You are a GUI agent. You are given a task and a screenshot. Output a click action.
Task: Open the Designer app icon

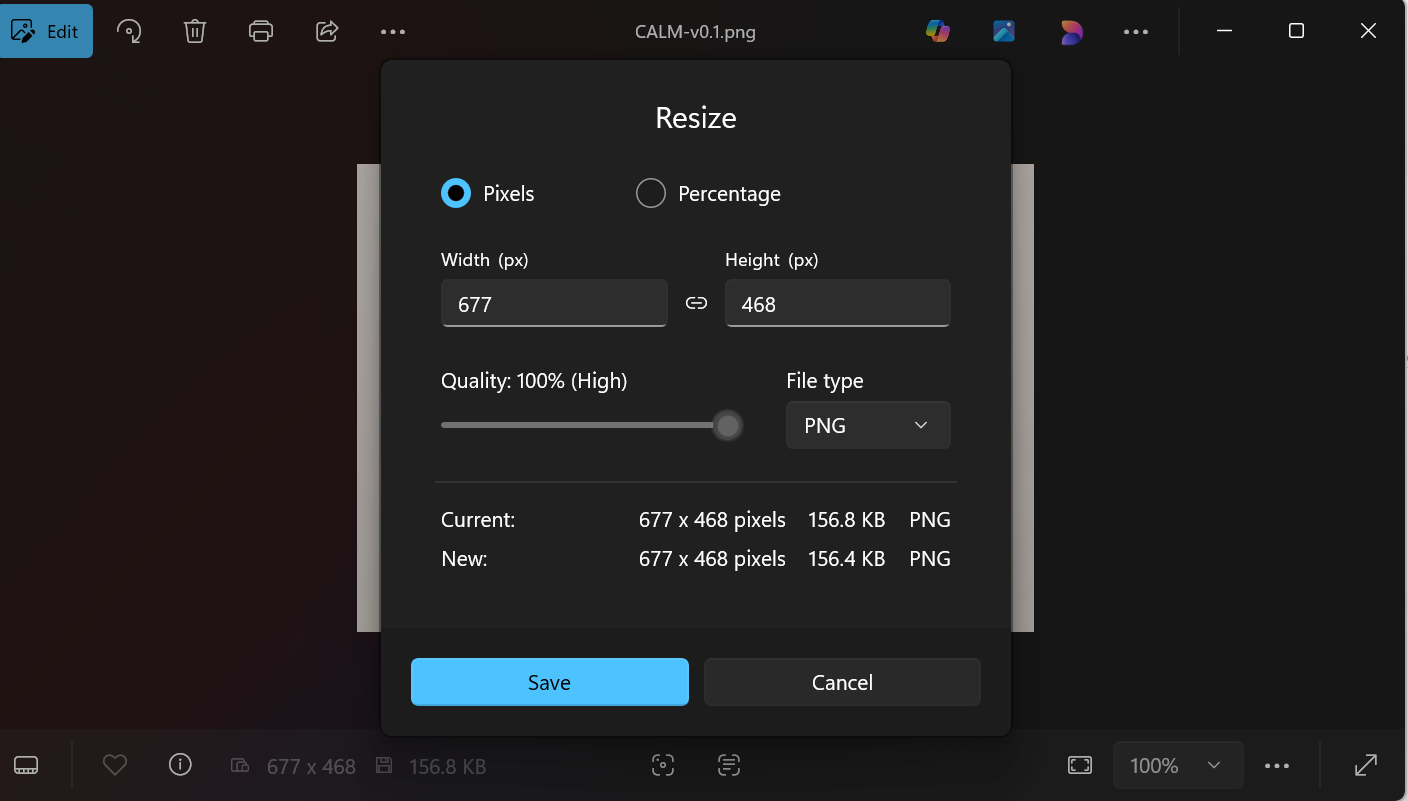pos(1004,31)
